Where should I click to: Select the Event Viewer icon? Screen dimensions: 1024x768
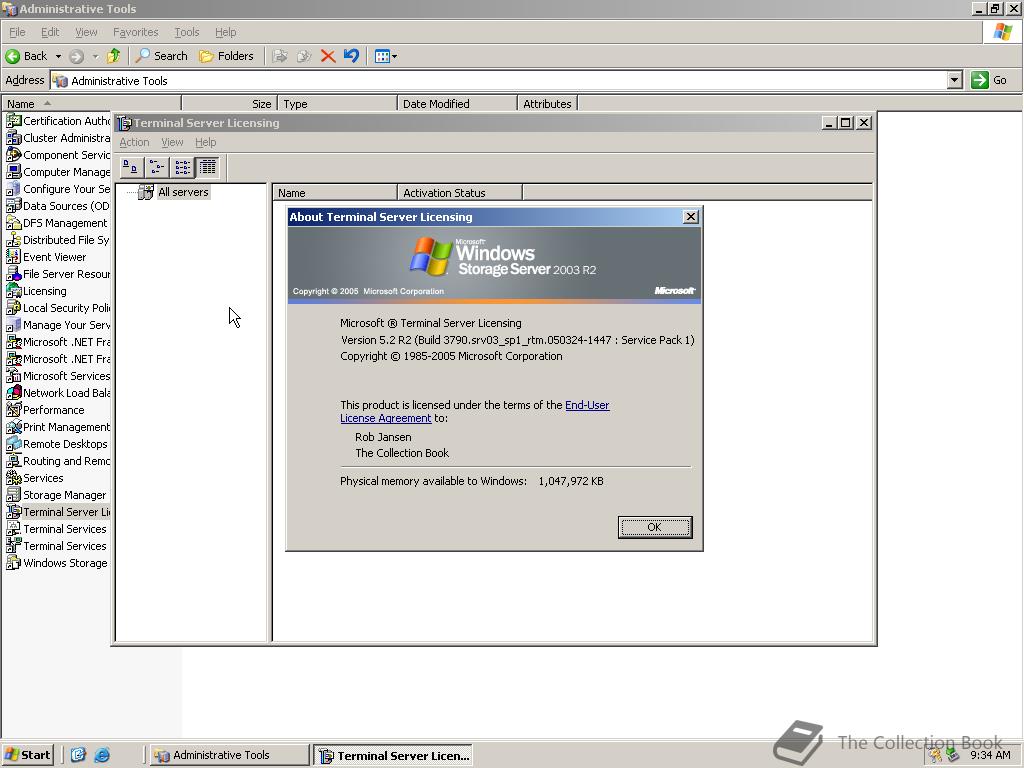pos(14,257)
